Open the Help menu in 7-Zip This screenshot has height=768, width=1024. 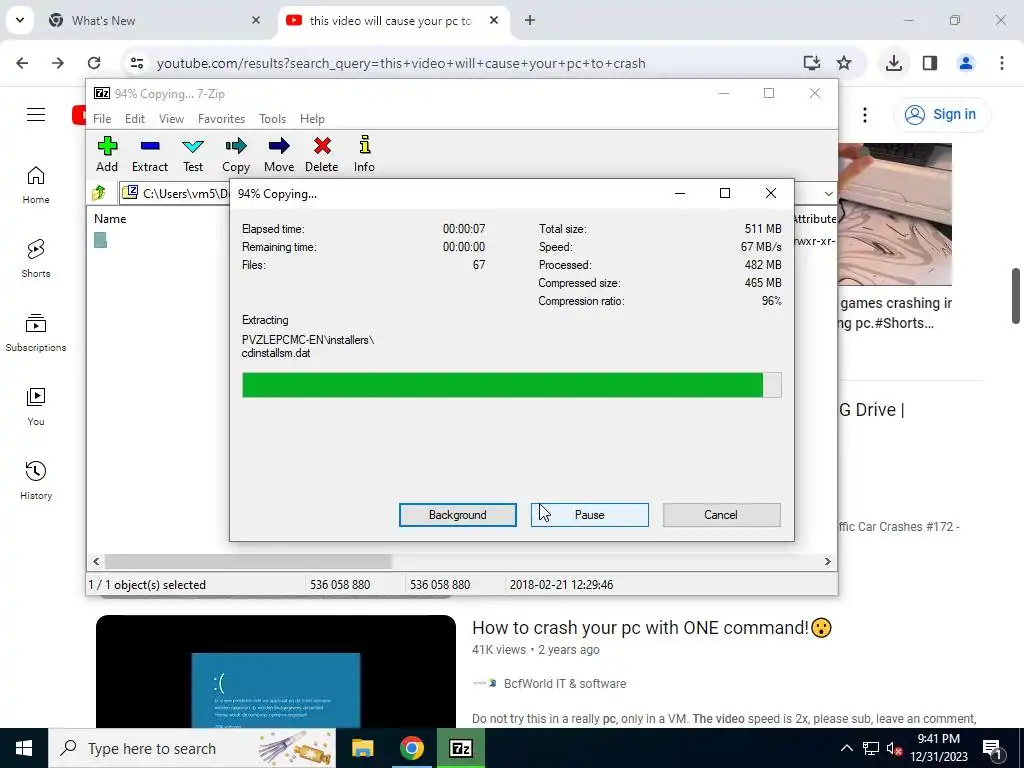tap(312, 119)
